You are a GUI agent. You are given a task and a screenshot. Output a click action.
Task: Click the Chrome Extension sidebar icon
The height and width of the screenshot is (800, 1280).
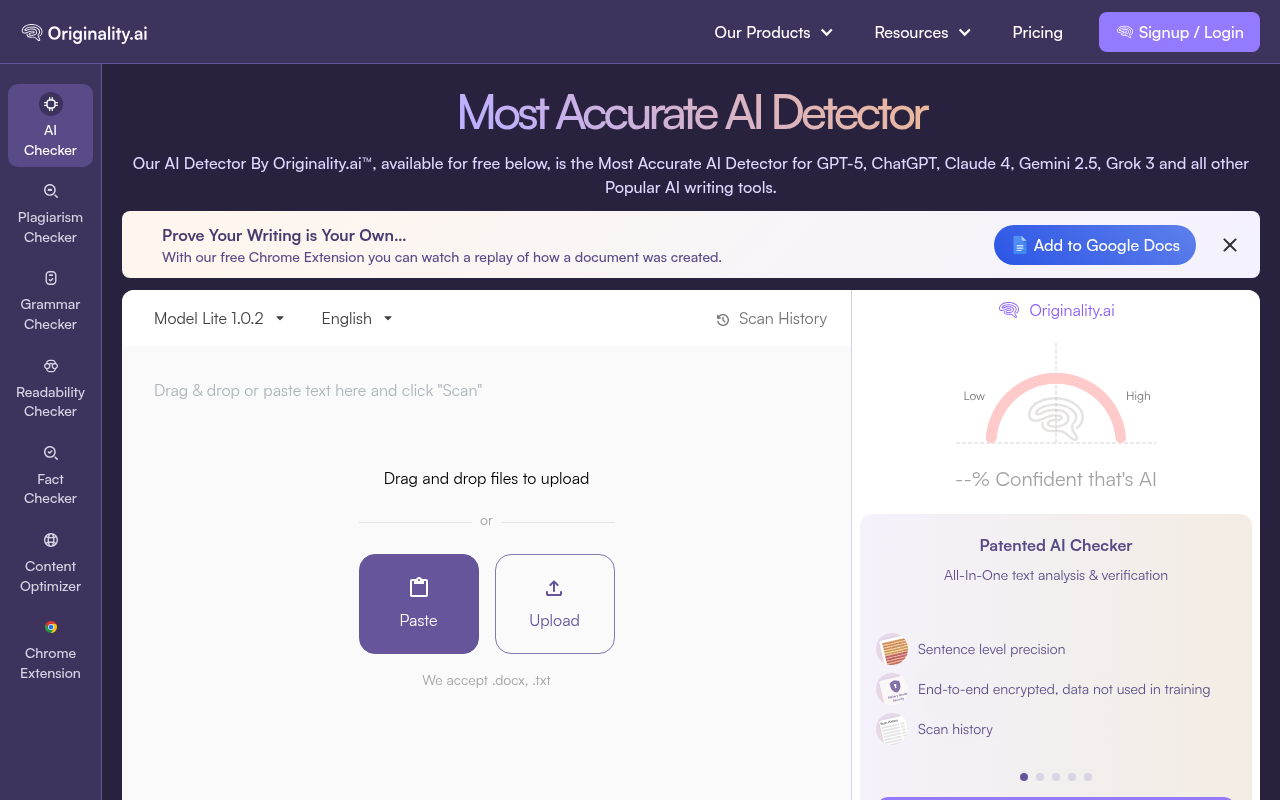point(50,649)
